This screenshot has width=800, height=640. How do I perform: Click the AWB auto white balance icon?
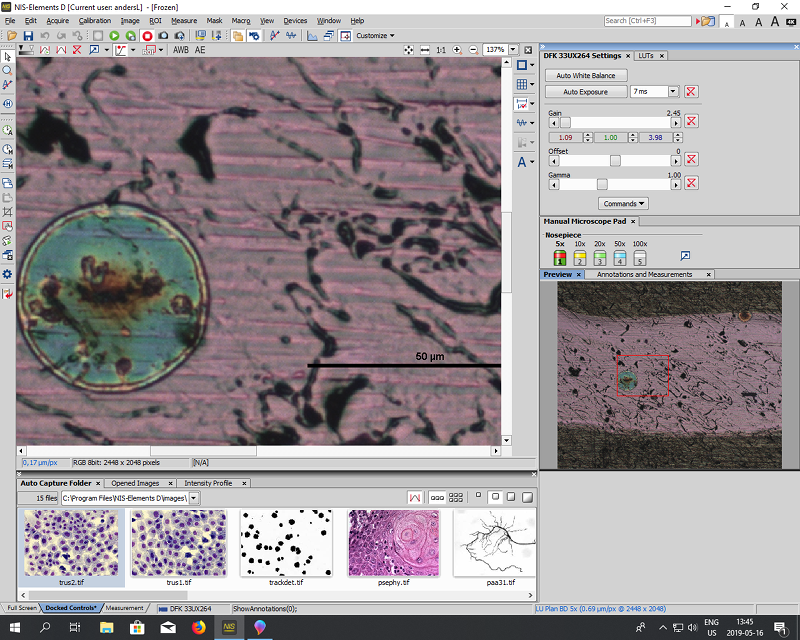pos(180,49)
